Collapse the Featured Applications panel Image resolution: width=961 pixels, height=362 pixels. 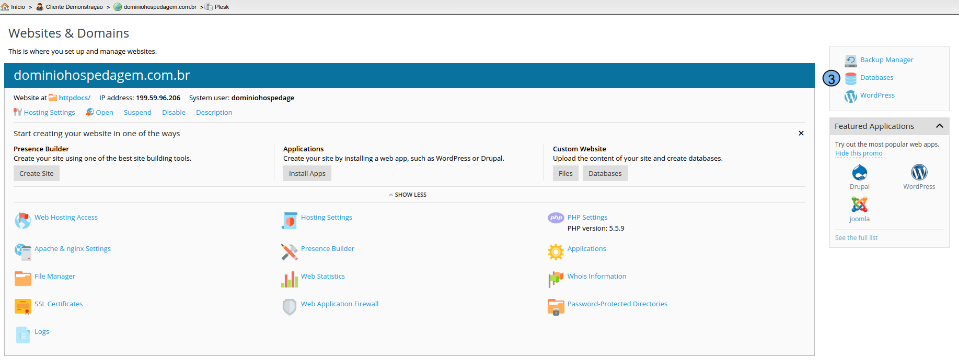940,126
